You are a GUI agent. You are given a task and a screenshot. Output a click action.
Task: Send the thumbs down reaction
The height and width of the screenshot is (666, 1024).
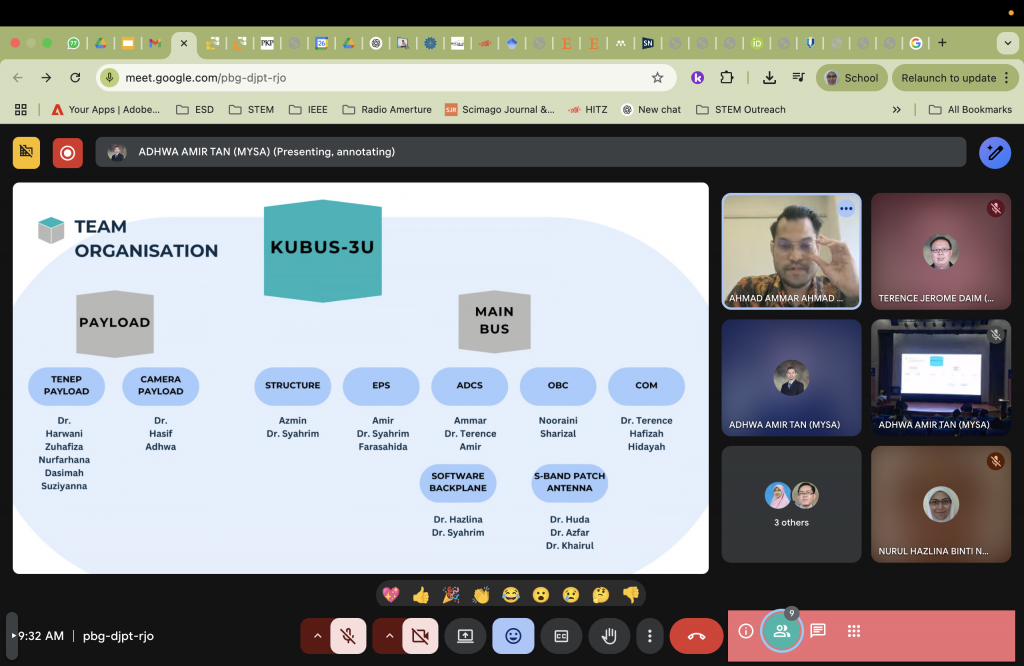631,594
